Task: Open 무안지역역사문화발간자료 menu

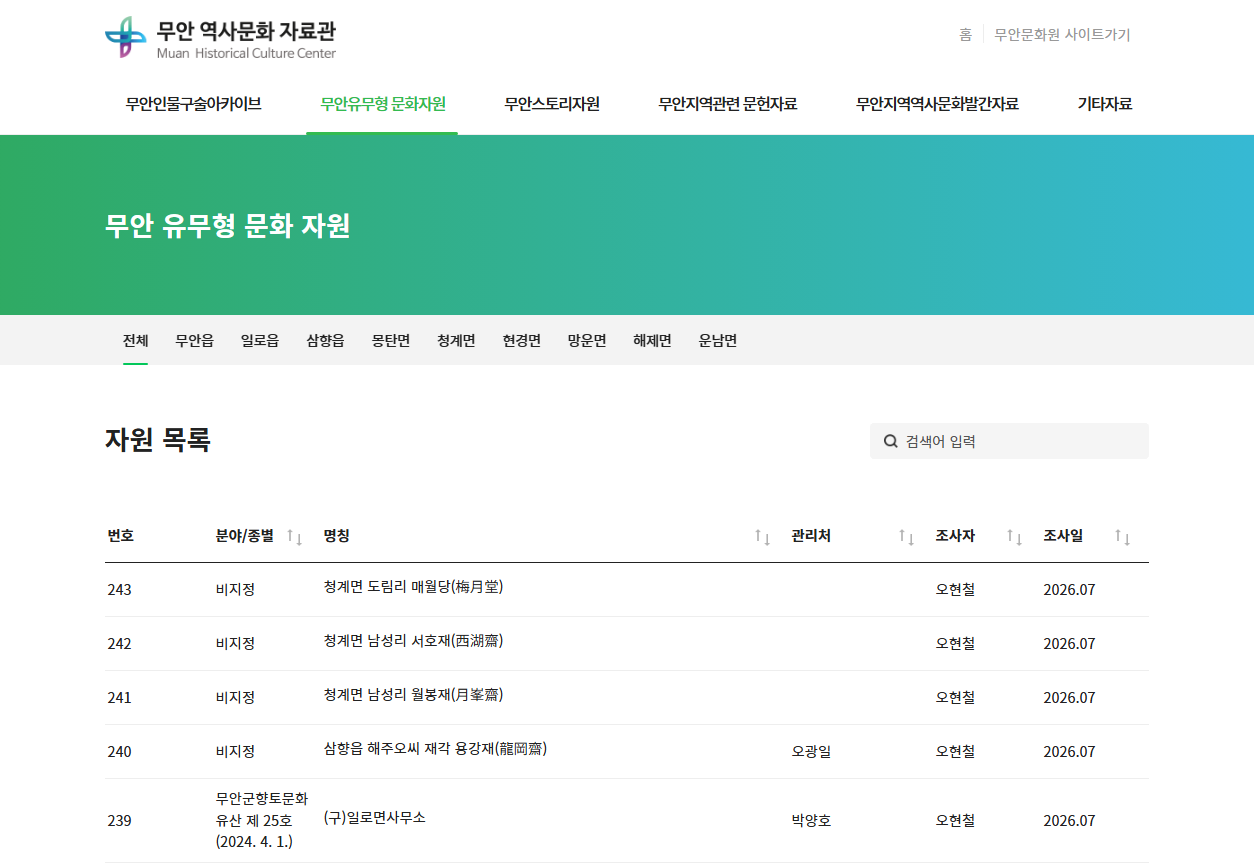Action: coord(937,104)
